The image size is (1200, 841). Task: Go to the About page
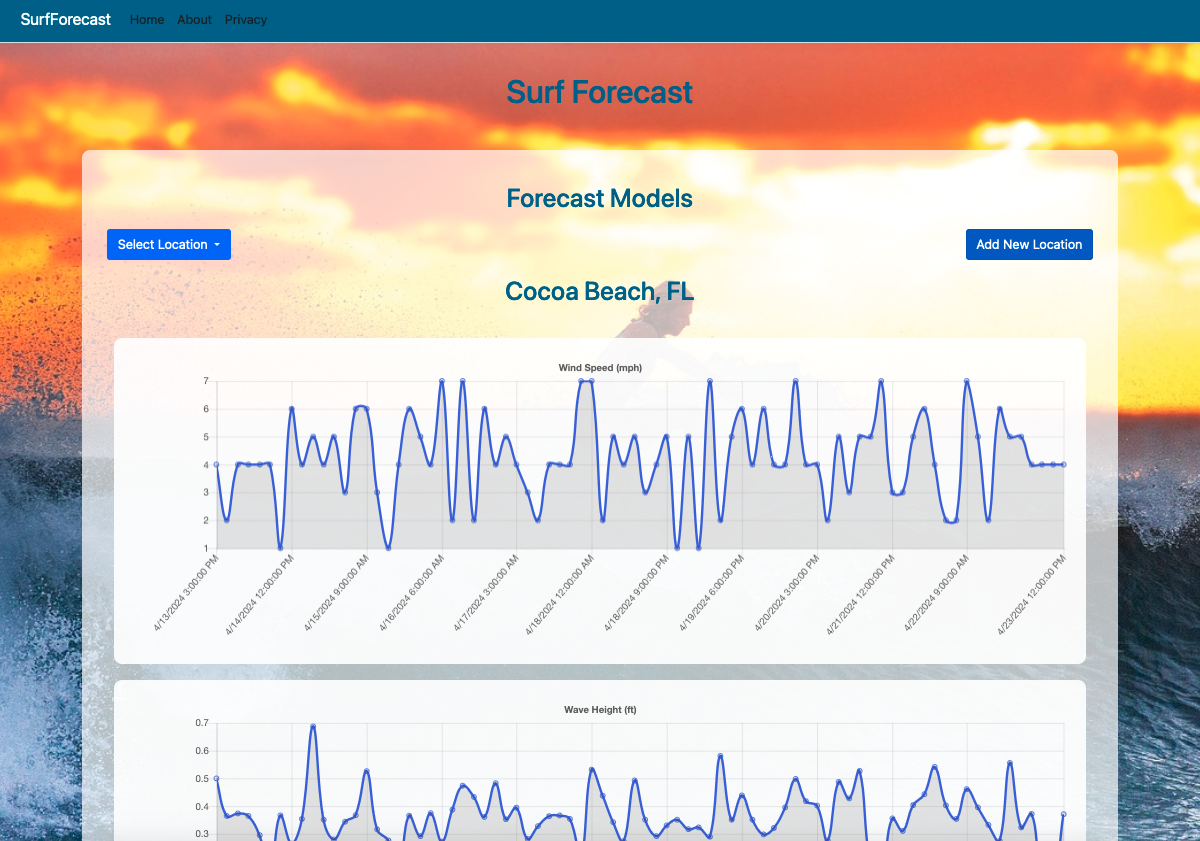point(194,19)
